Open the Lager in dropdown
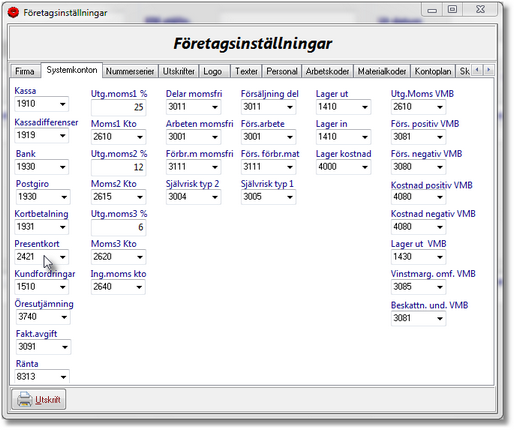The image size is (514, 430). coord(365,137)
